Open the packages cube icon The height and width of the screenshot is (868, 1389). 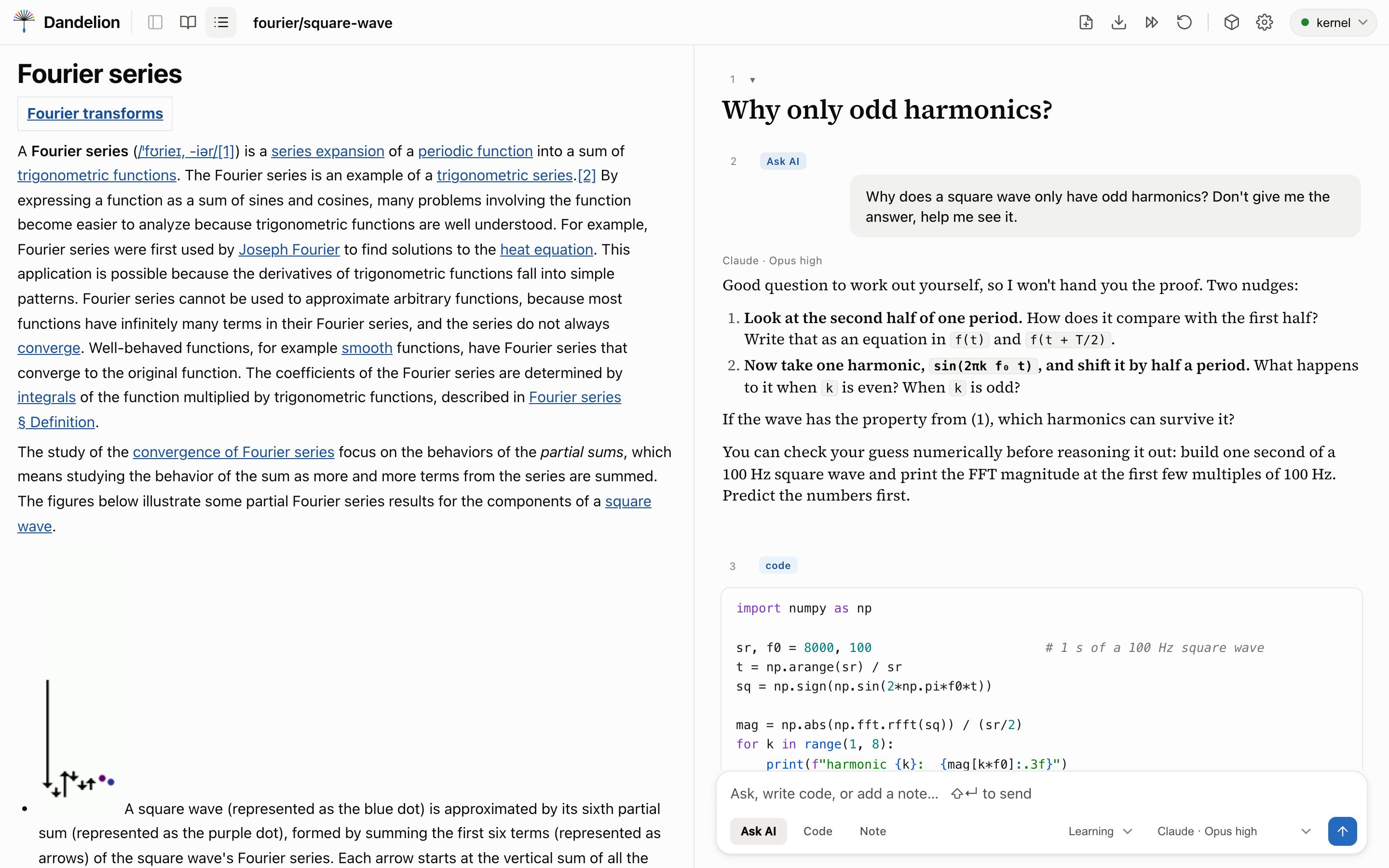click(1231, 22)
